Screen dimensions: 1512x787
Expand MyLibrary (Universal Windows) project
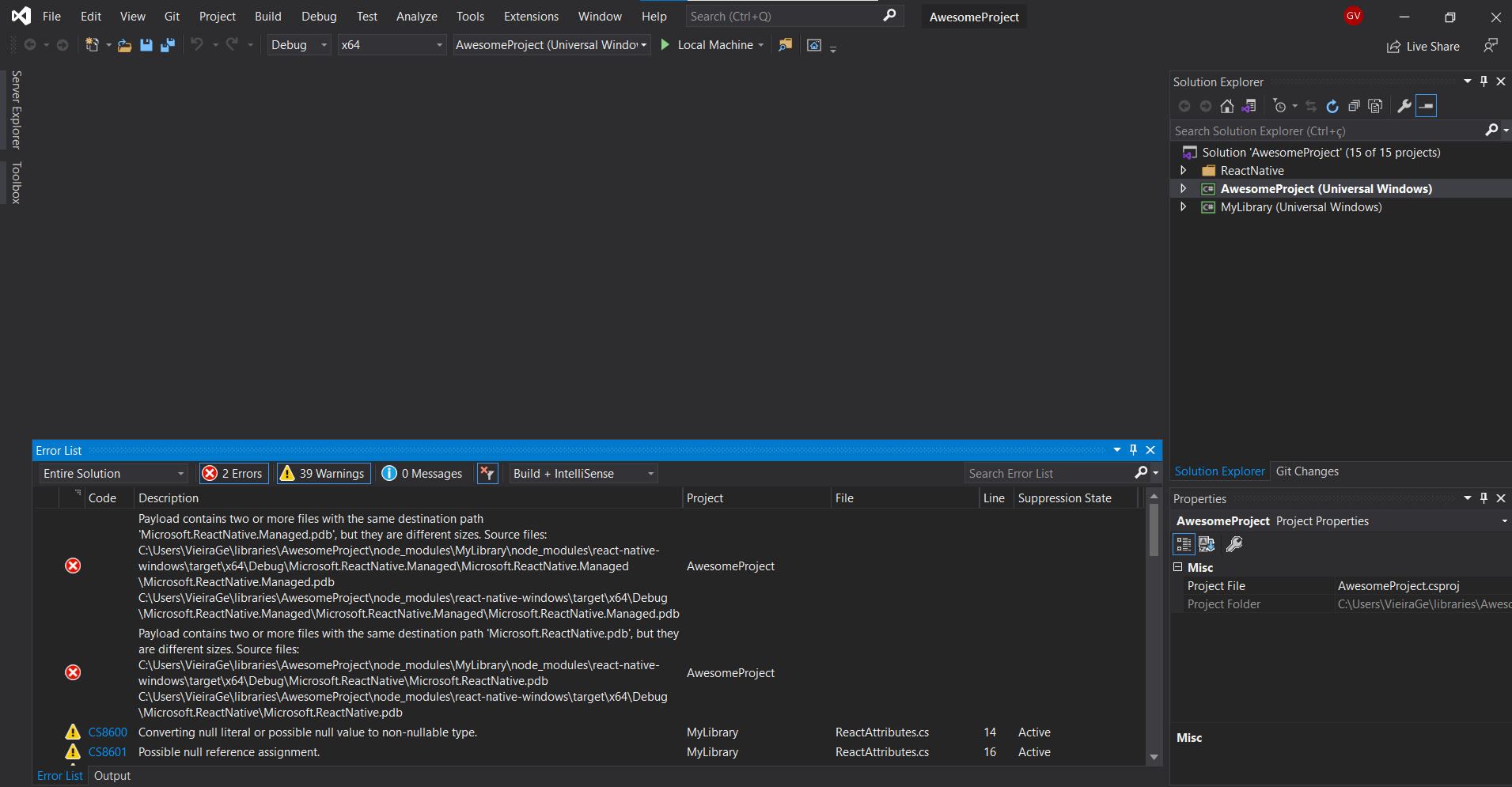pos(1184,206)
